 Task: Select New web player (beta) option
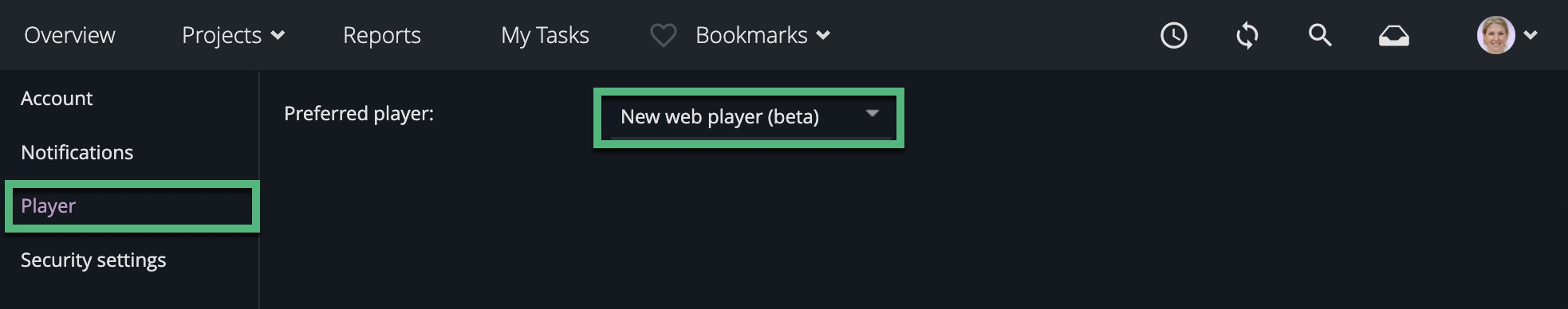[719, 117]
